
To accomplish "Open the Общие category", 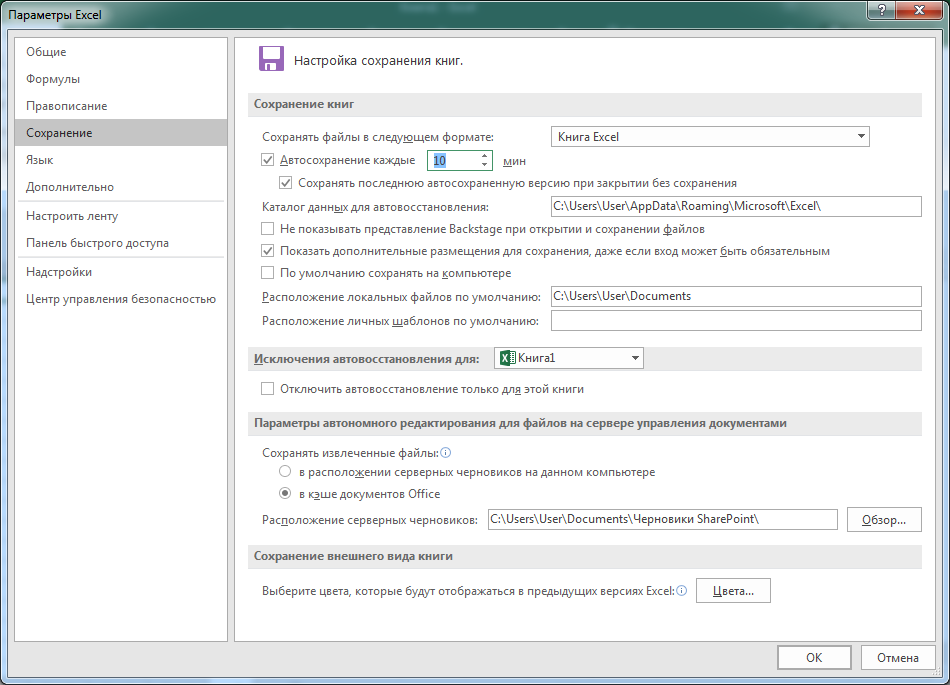I will (121, 52).
